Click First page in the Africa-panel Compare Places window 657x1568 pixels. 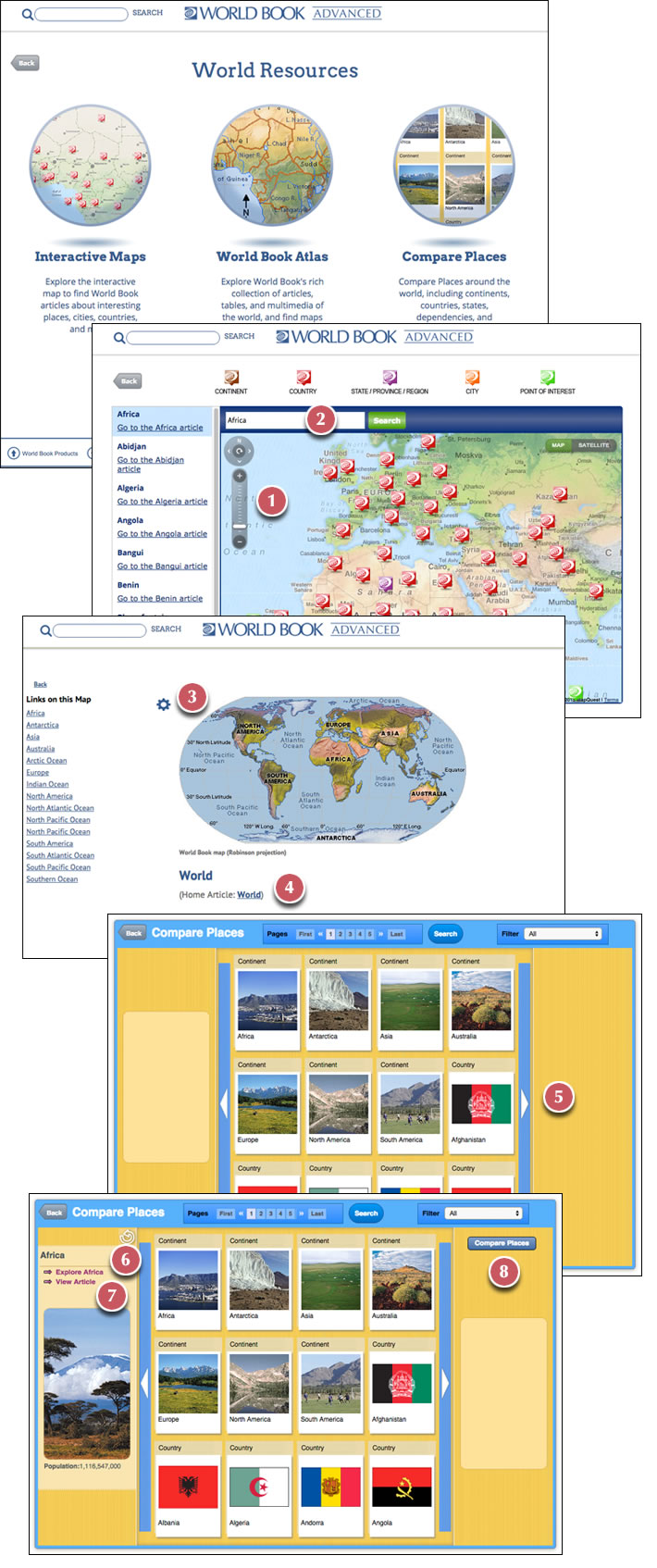click(x=226, y=1213)
